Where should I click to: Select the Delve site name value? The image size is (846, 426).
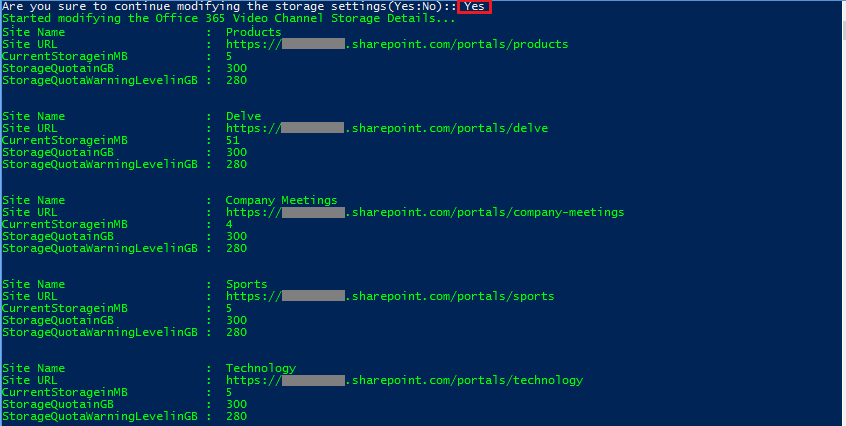(243, 116)
